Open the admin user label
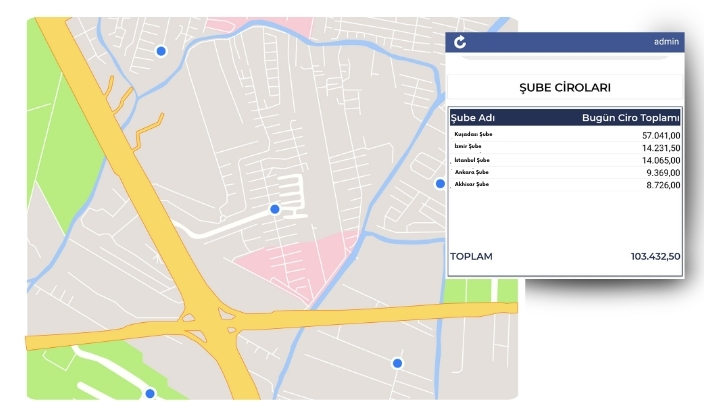This screenshot has height=417, width=704. 666,42
